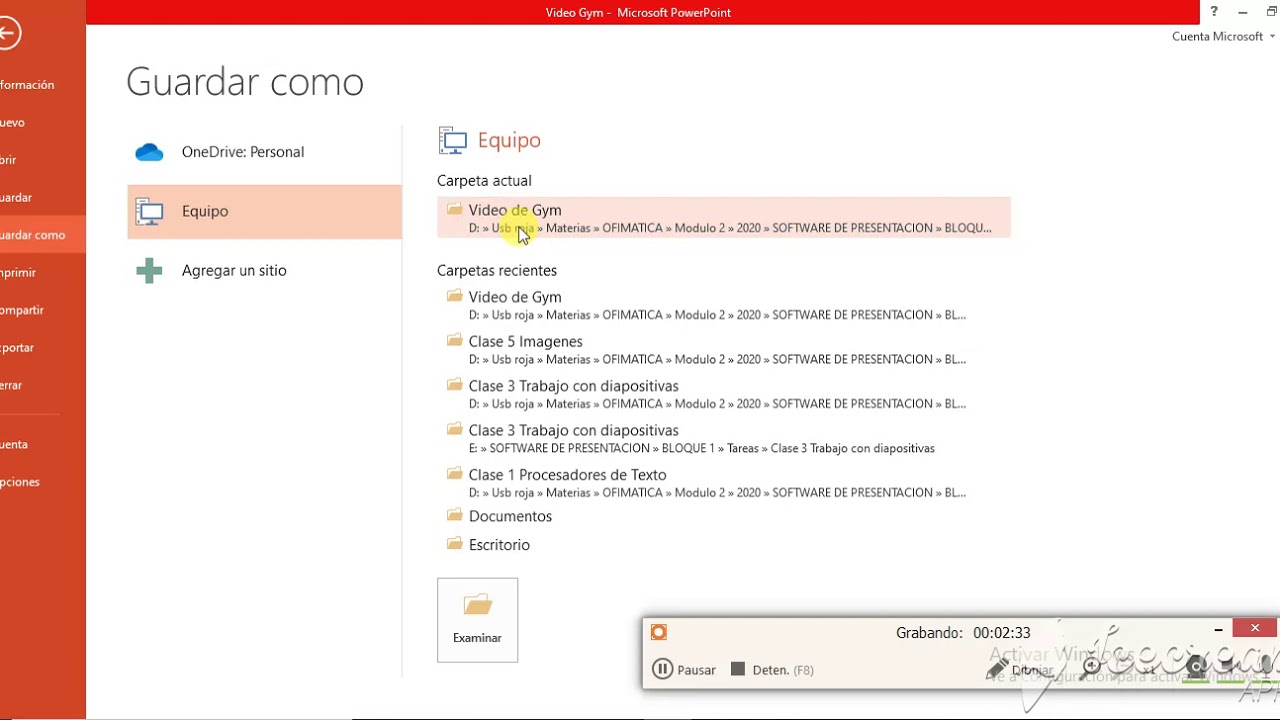Screen dimensions: 1280x720
Task: Click the PowerPoint help question mark
Action: coord(1214,12)
